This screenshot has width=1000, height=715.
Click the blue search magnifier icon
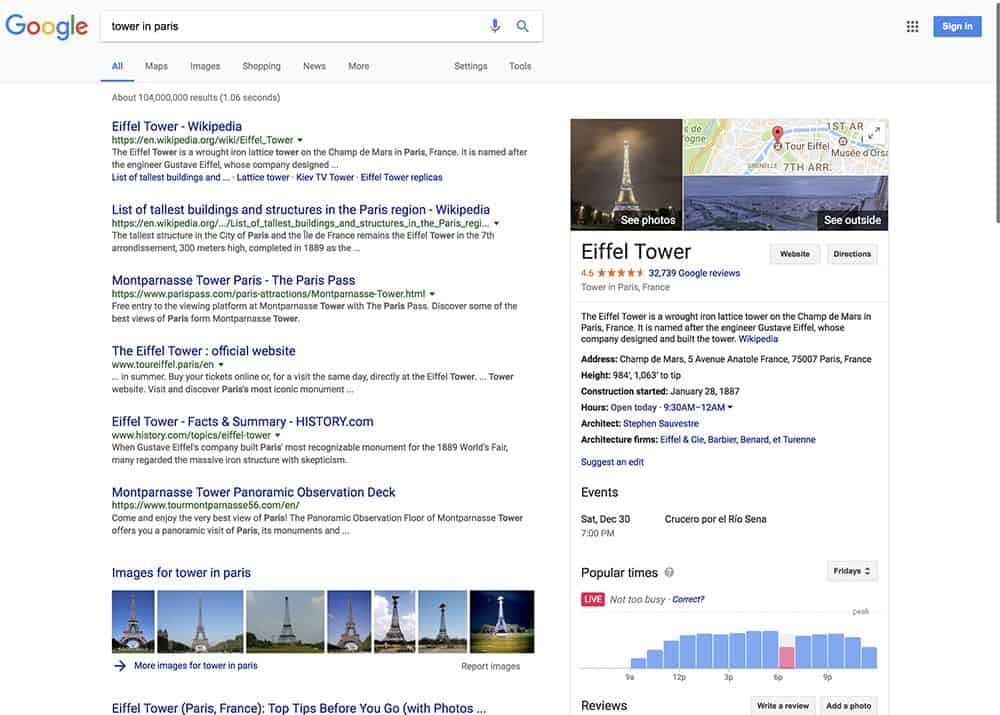point(522,26)
